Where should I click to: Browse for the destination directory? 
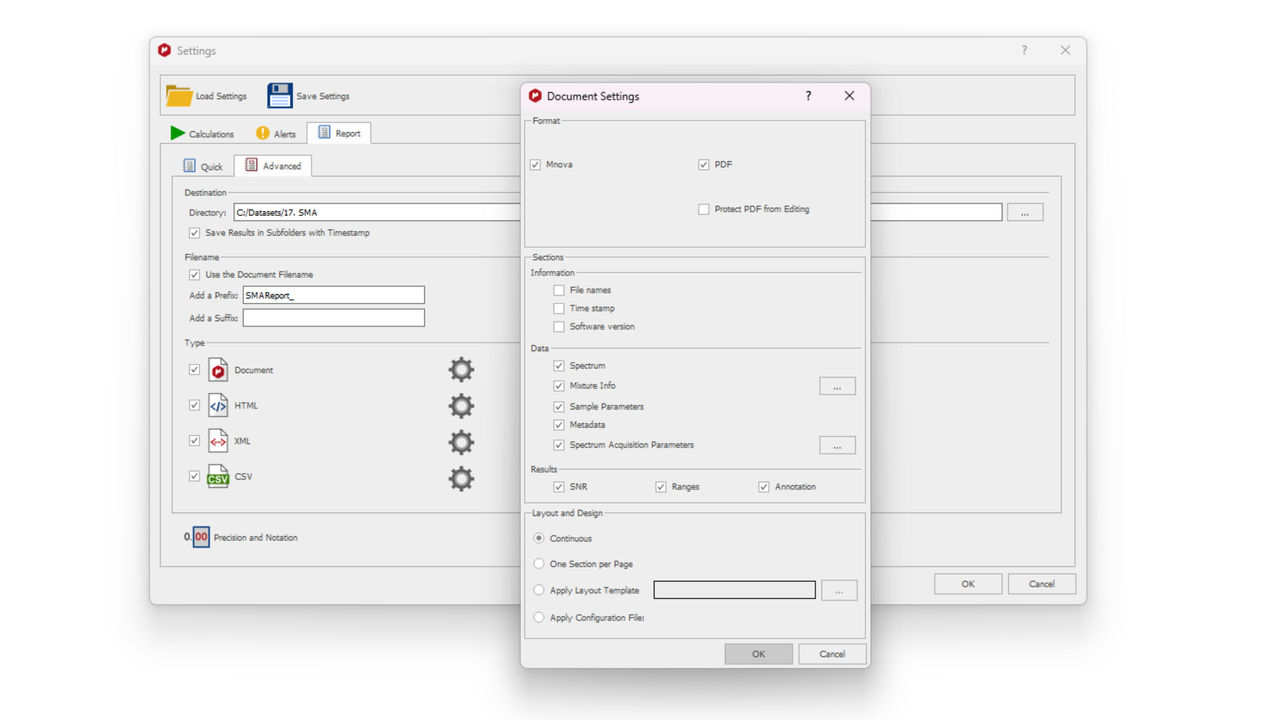1025,212
